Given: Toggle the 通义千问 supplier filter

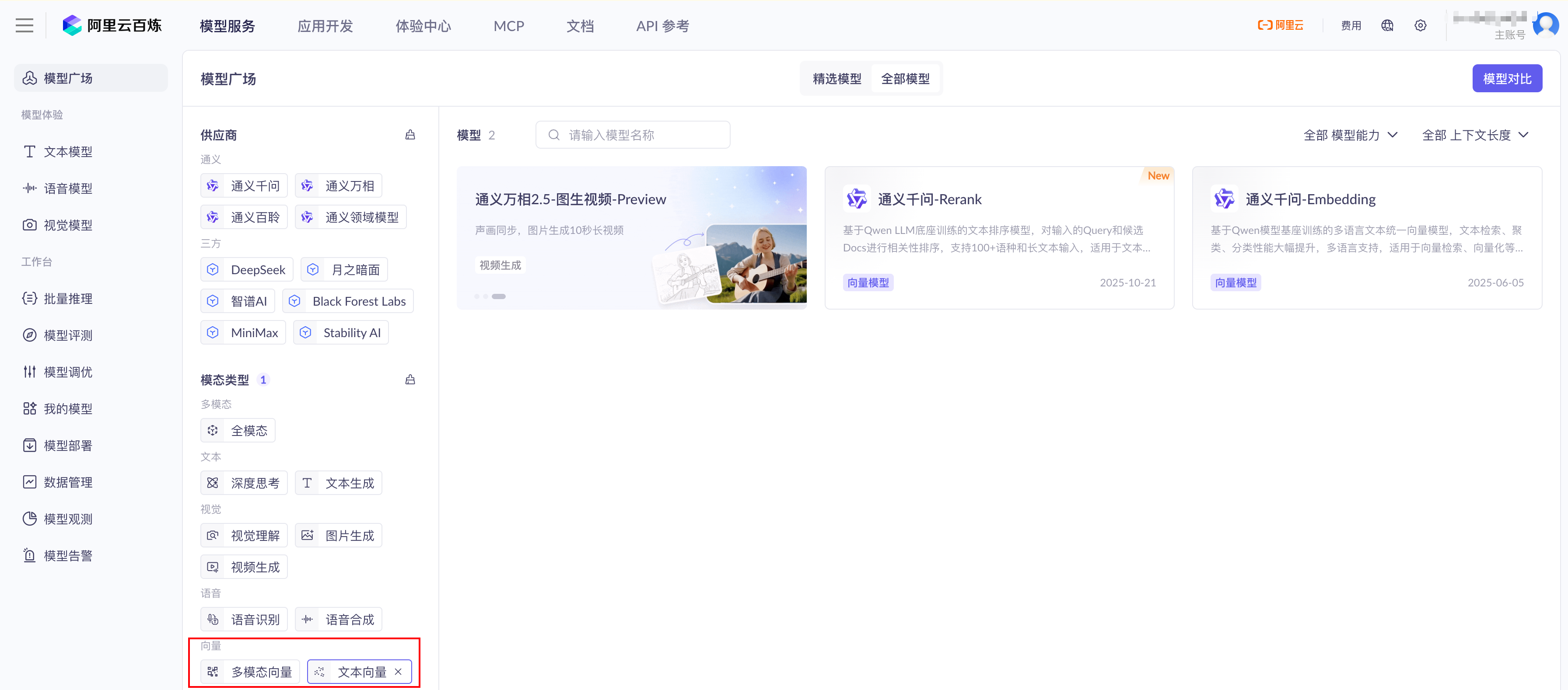Looking at the screenshot, I should pyautogui.click(x=244, y=185).
